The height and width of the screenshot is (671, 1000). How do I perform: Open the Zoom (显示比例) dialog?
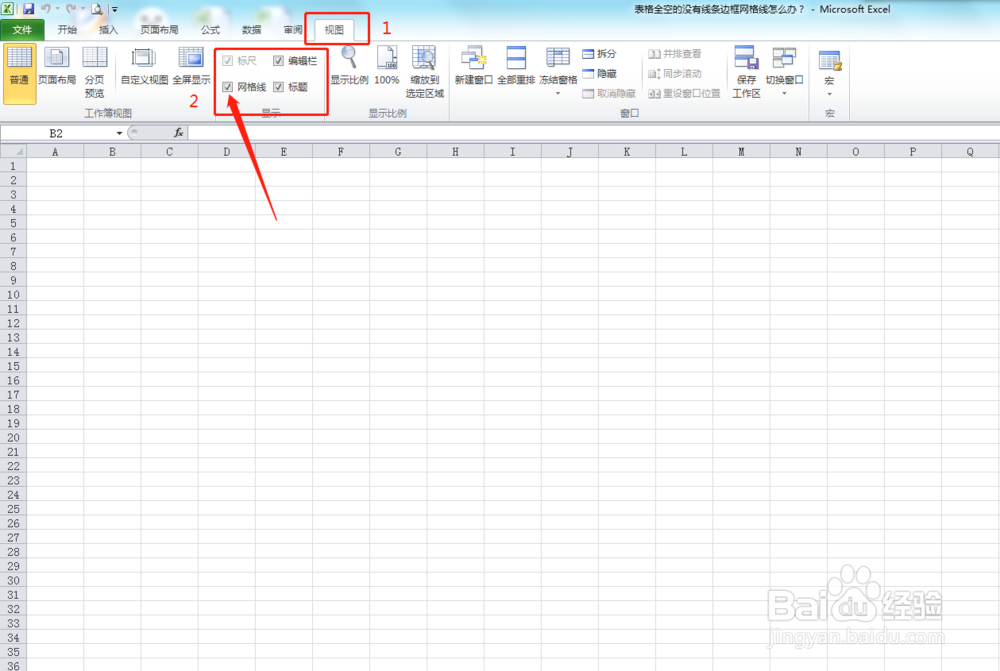[x=349, y=66]
